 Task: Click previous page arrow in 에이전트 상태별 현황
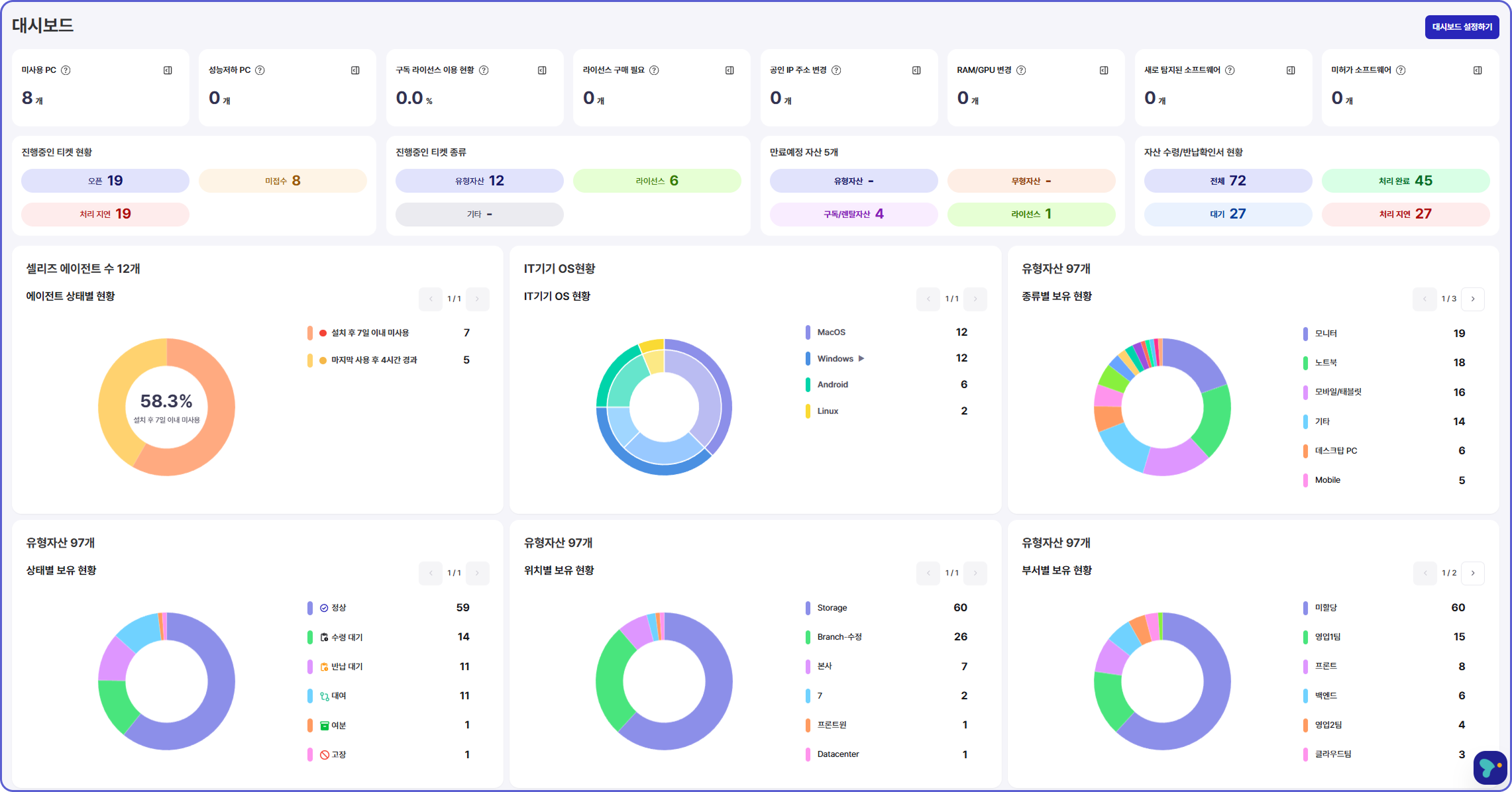click(431, 299)
